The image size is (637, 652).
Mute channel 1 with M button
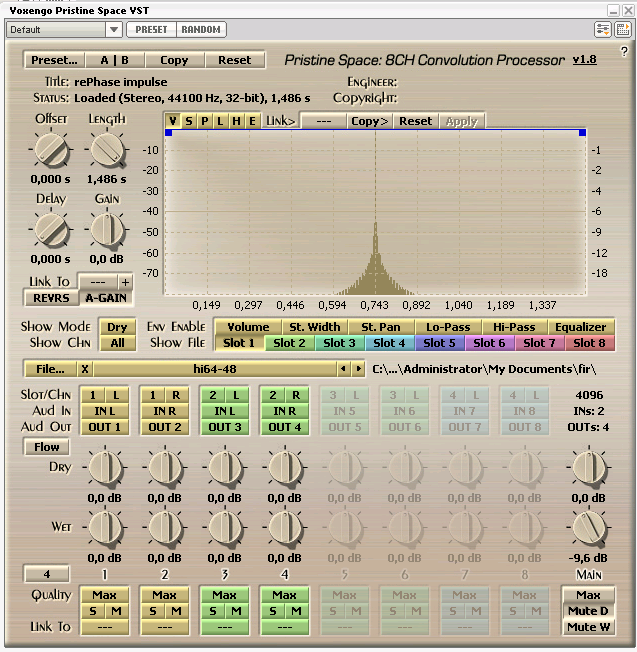(x=116, y=611)
